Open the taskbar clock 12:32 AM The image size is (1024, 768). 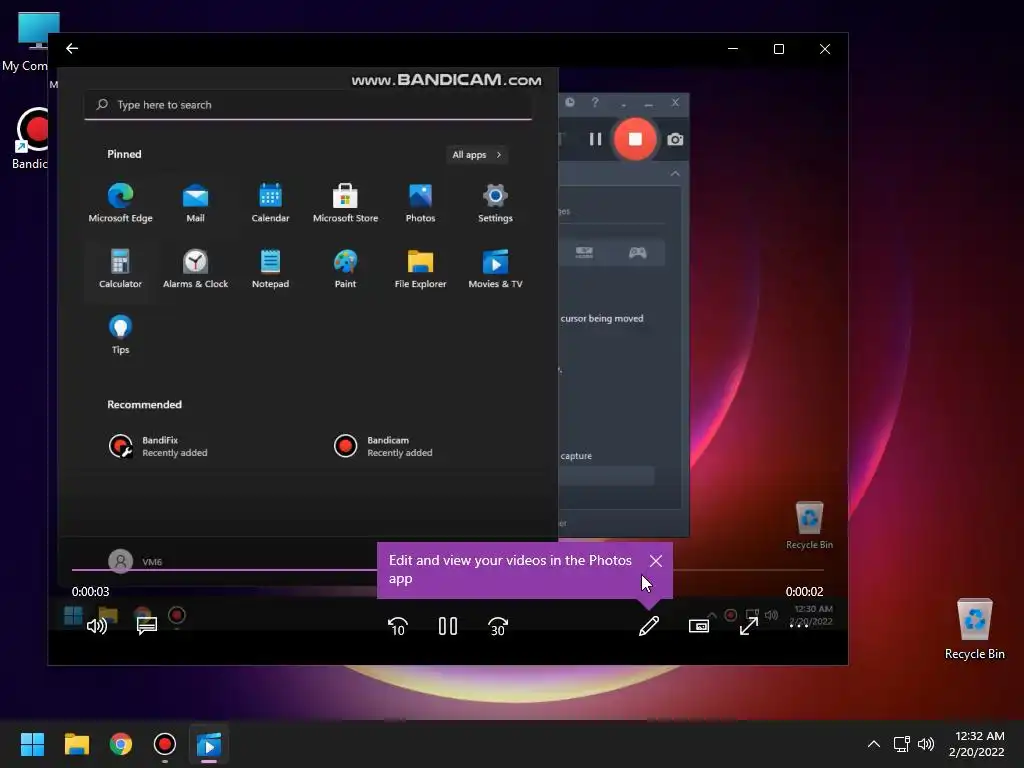coord(977,744)
